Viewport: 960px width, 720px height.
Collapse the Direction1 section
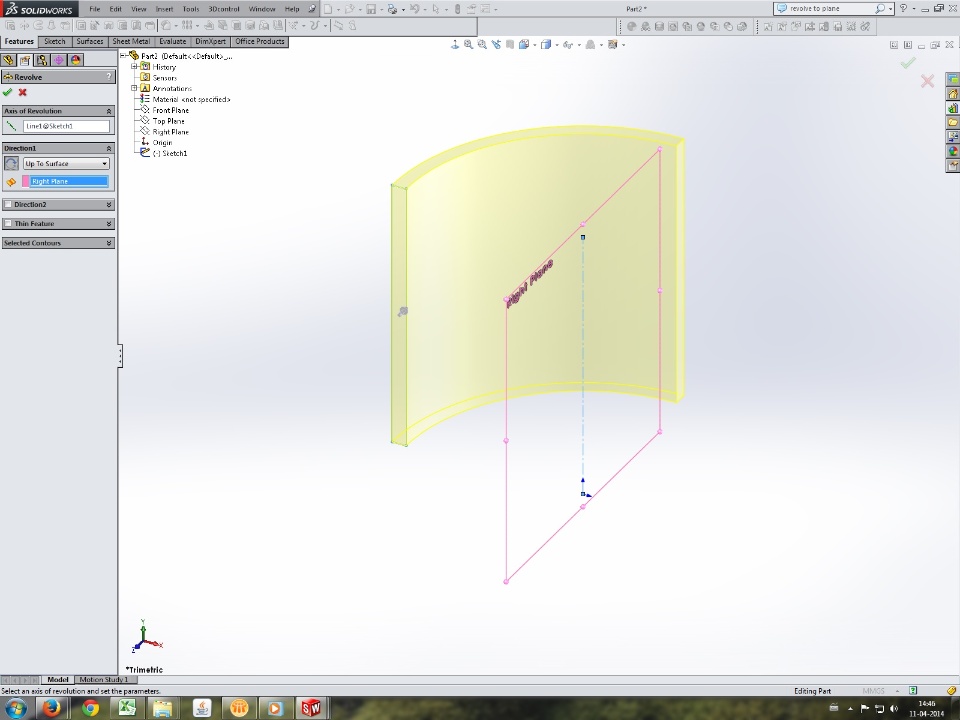(109, 148)
